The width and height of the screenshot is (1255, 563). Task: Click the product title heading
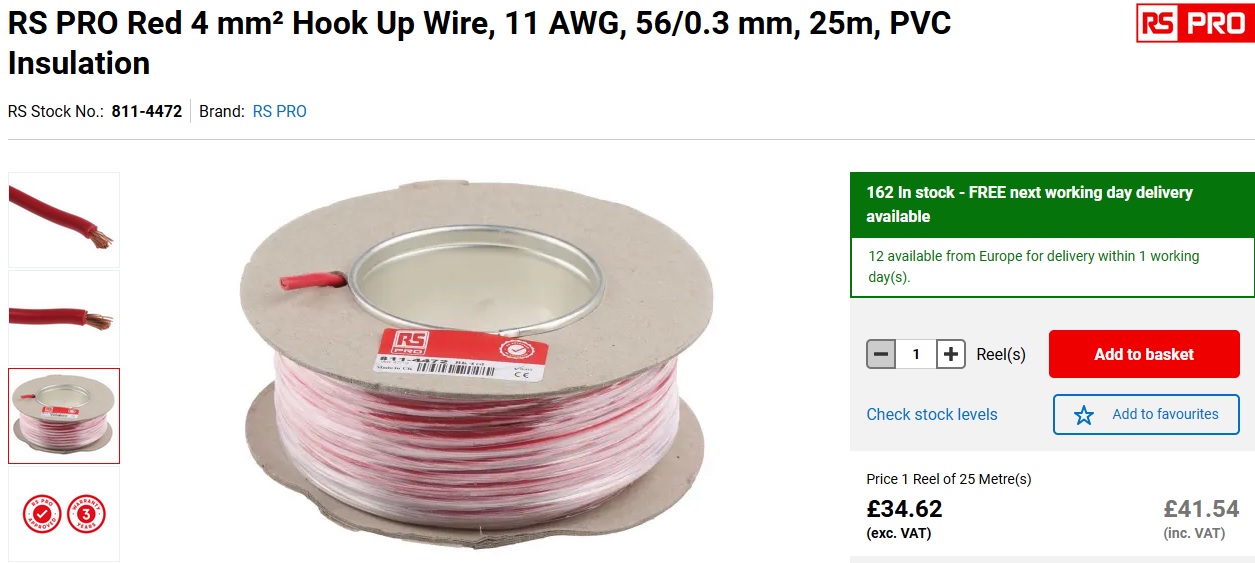click(x=480, y=43)
